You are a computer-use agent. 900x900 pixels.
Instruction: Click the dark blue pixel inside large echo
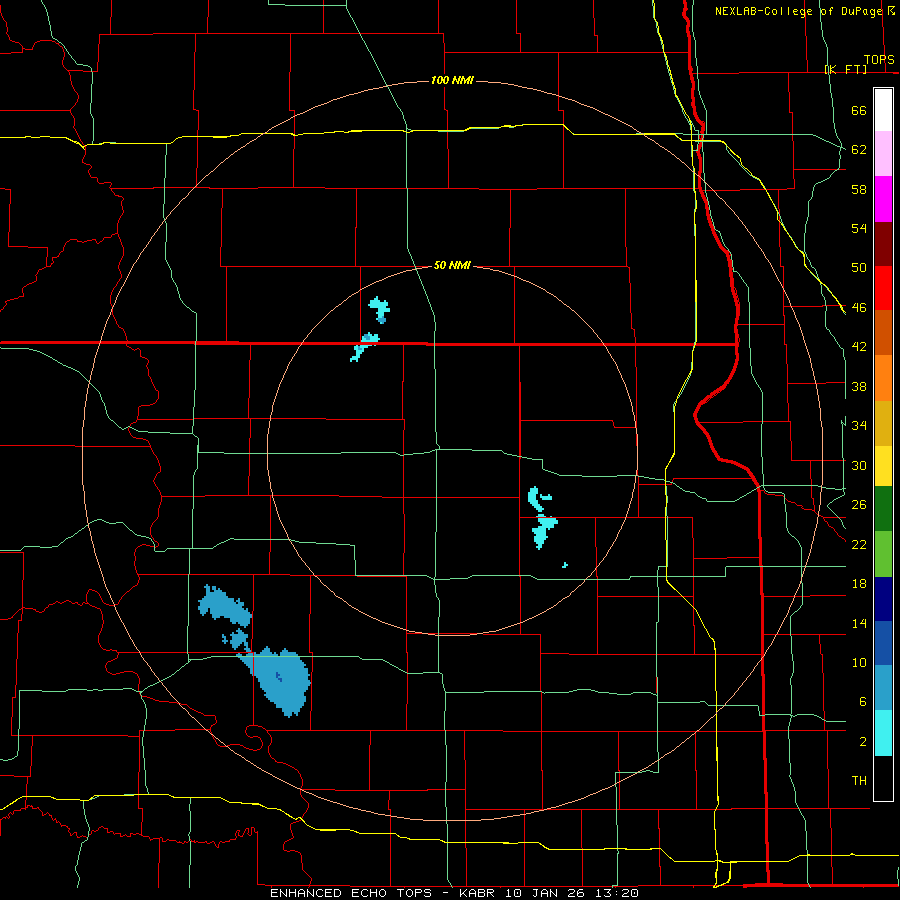(278, 676)
